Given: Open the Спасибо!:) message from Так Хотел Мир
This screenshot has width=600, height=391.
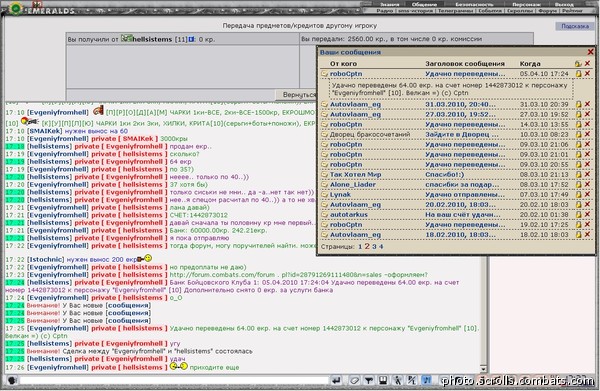Looking at the screenshot, I should tap(445, 174).
